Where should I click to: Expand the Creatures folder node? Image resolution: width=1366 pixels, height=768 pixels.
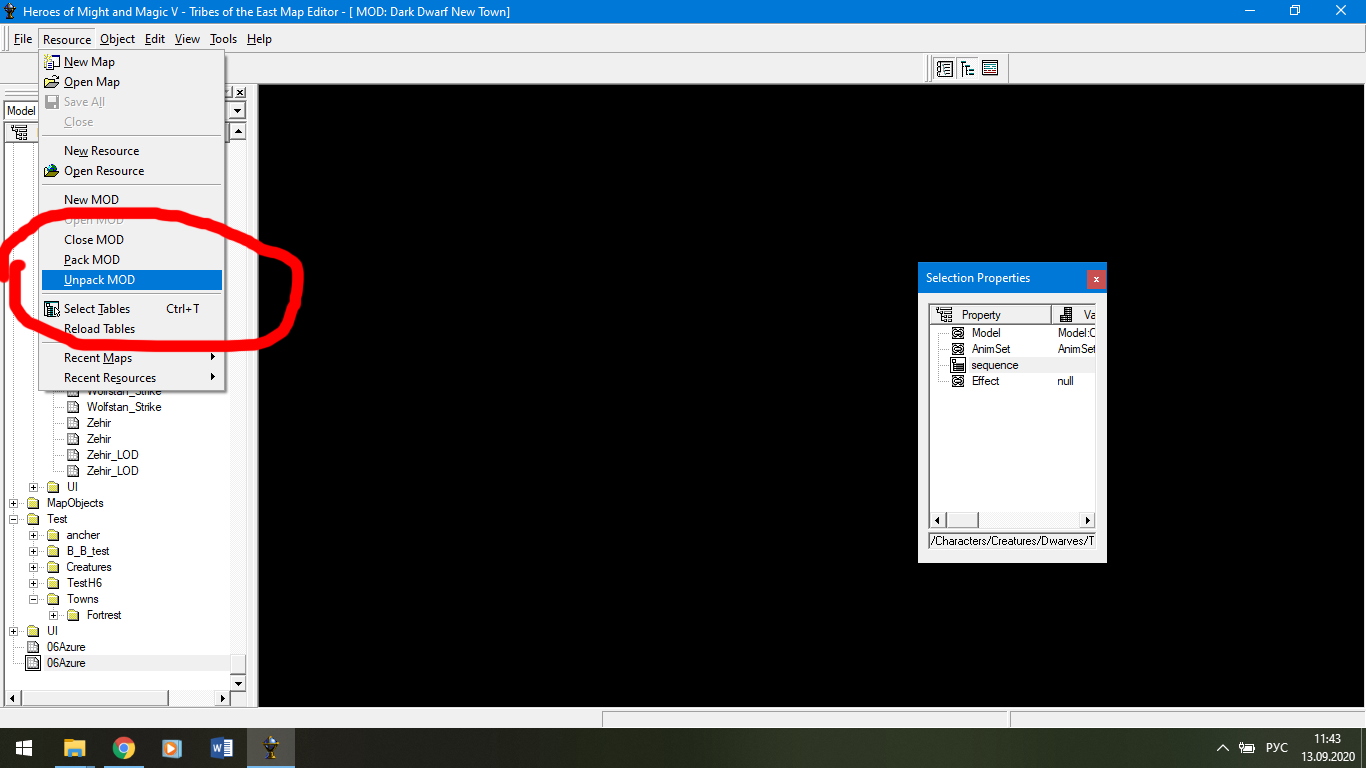click(x=34, y=567)
